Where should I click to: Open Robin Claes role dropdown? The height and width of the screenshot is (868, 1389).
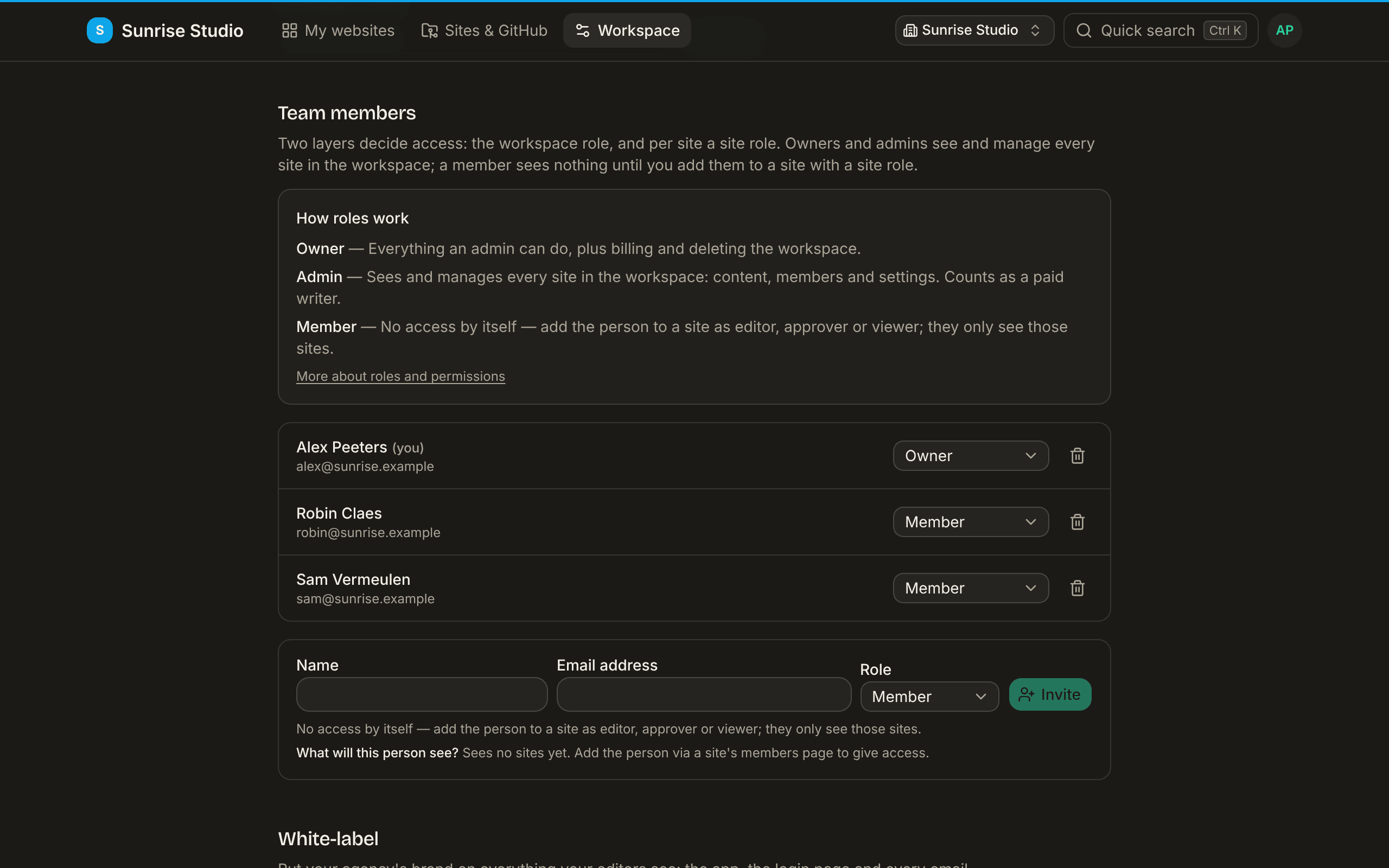click(x=971, y=522)
